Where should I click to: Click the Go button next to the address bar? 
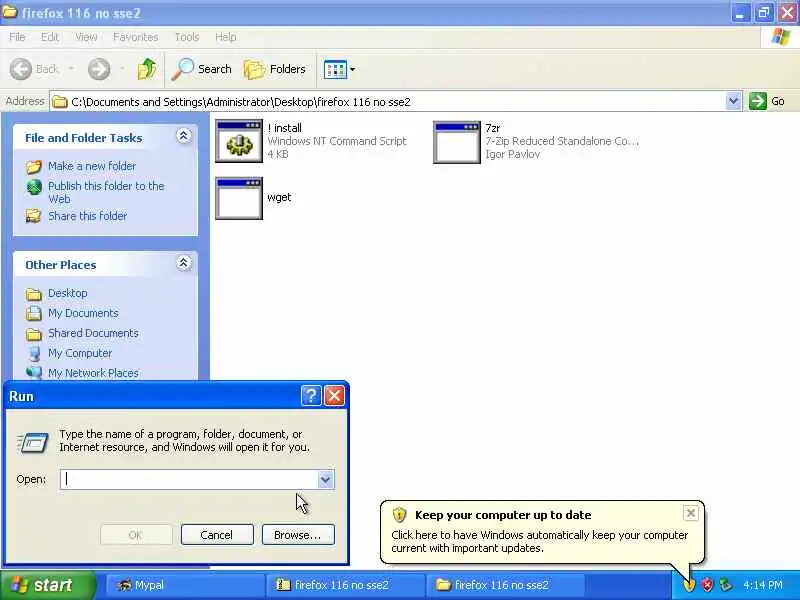(767, 101)
